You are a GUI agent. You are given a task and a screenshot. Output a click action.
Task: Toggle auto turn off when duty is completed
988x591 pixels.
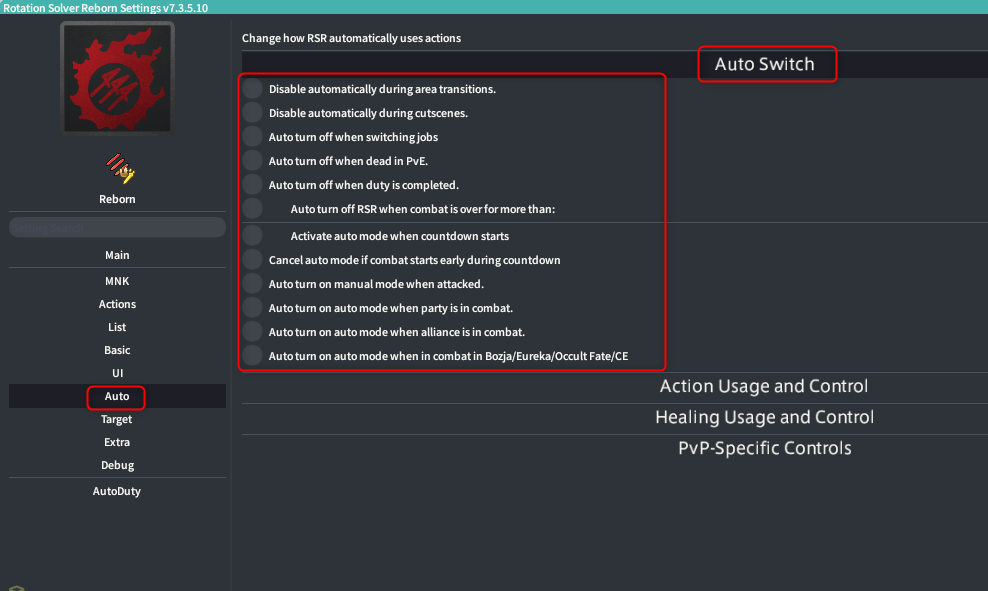tap(252, 185)
